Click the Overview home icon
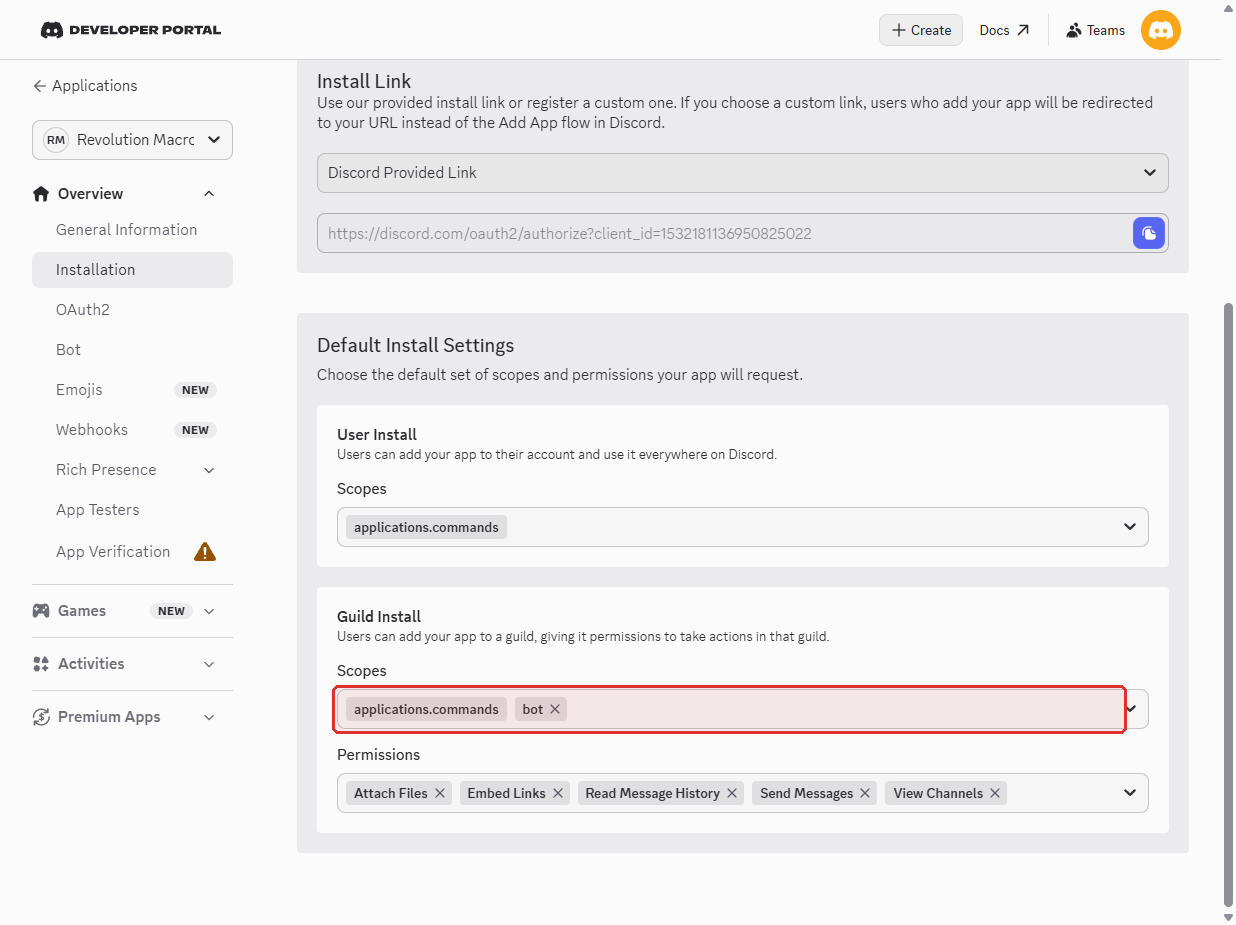Screen dimensions: 1236x925 point(41,193)
